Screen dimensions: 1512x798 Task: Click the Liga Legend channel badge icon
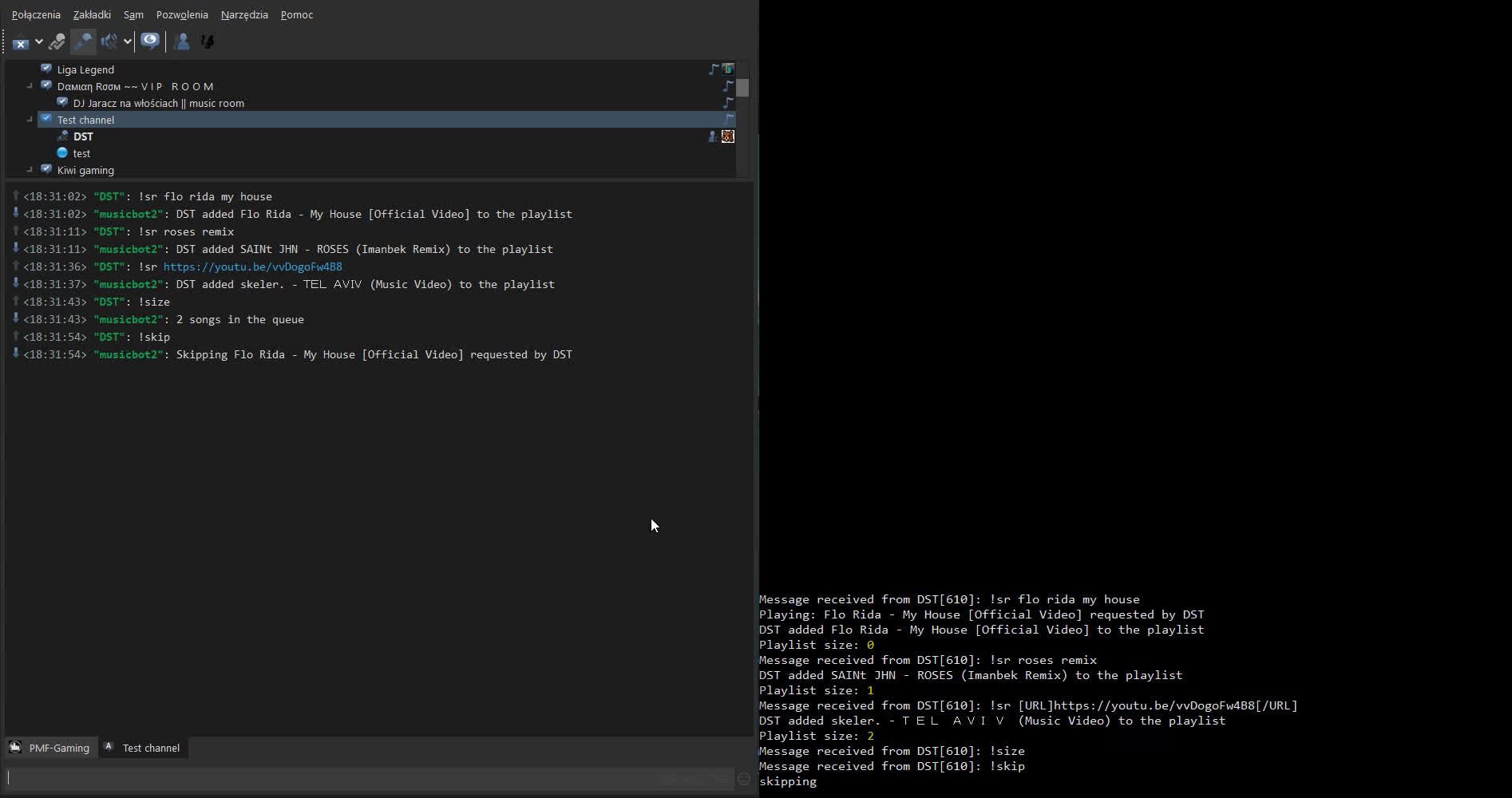tap(728, 69)
